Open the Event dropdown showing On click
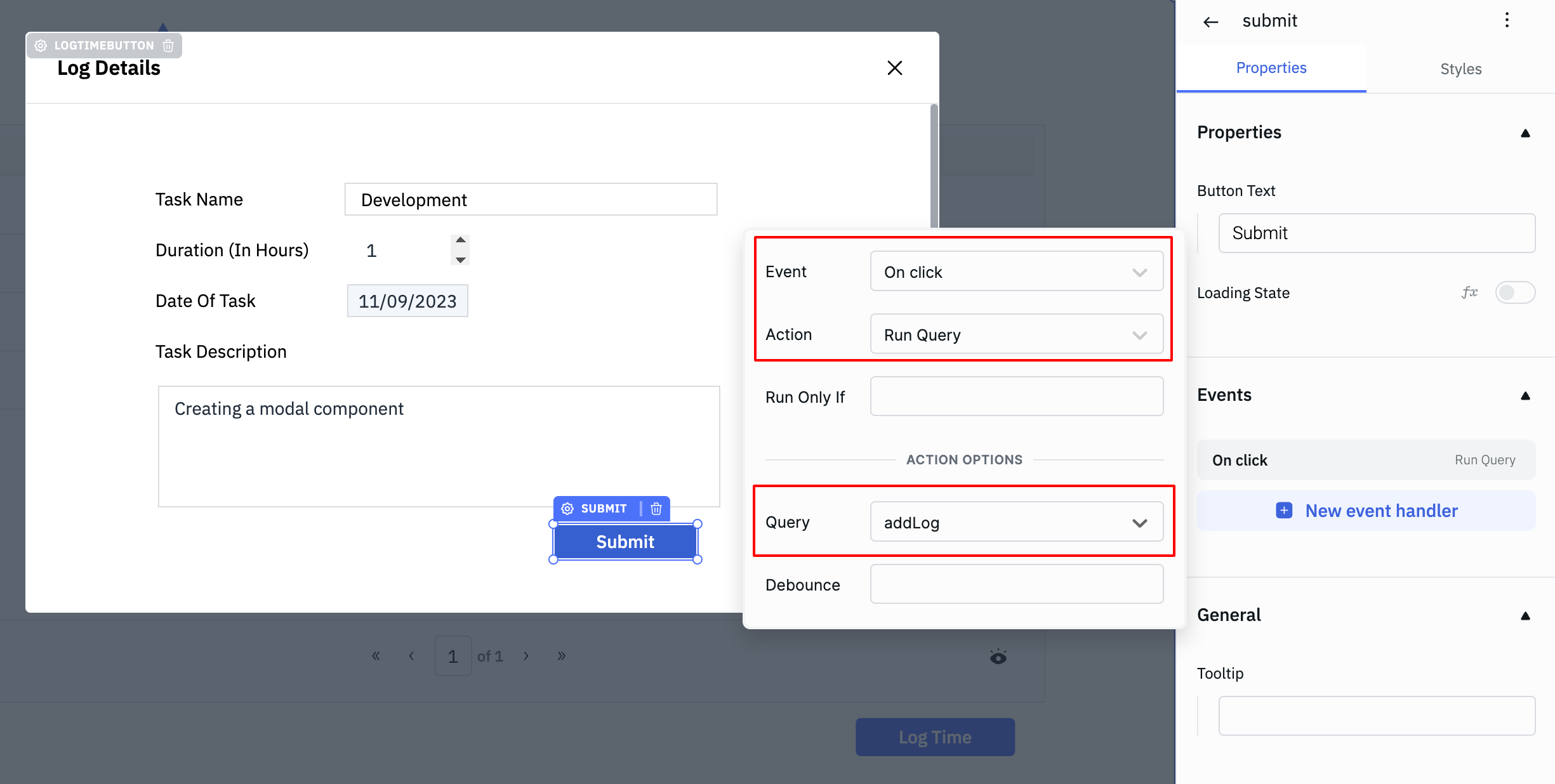Image resolution: width=1555 pixels, height=784 pixels. (1016, 271)
